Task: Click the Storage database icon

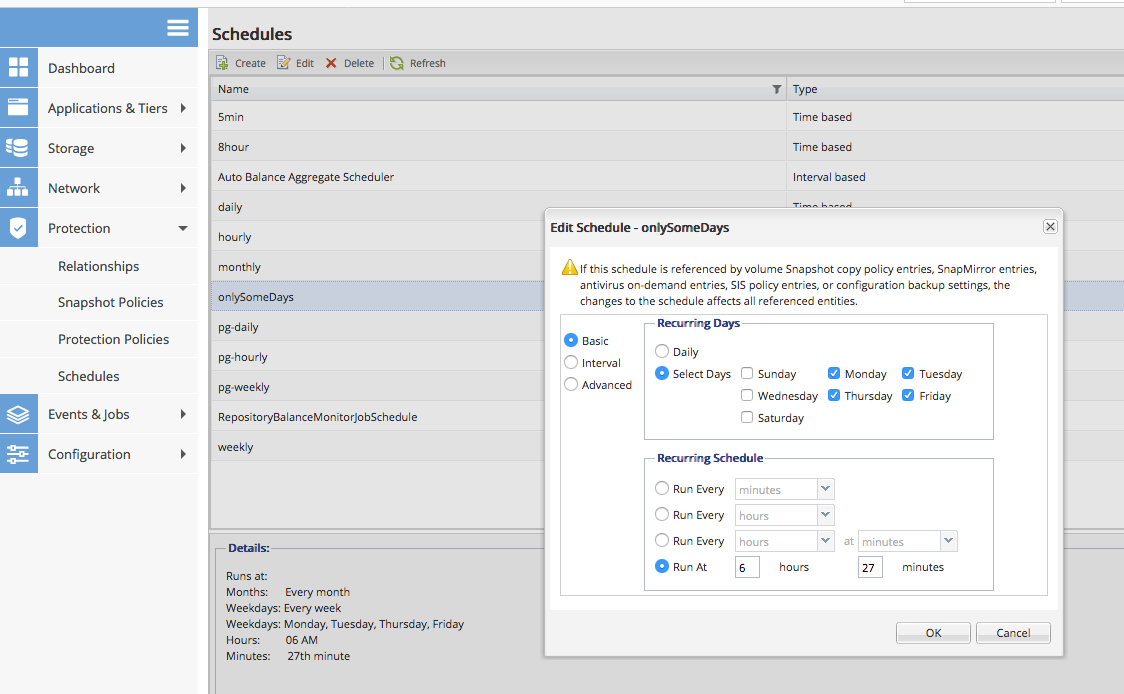Action: click(x=18, y=148)
